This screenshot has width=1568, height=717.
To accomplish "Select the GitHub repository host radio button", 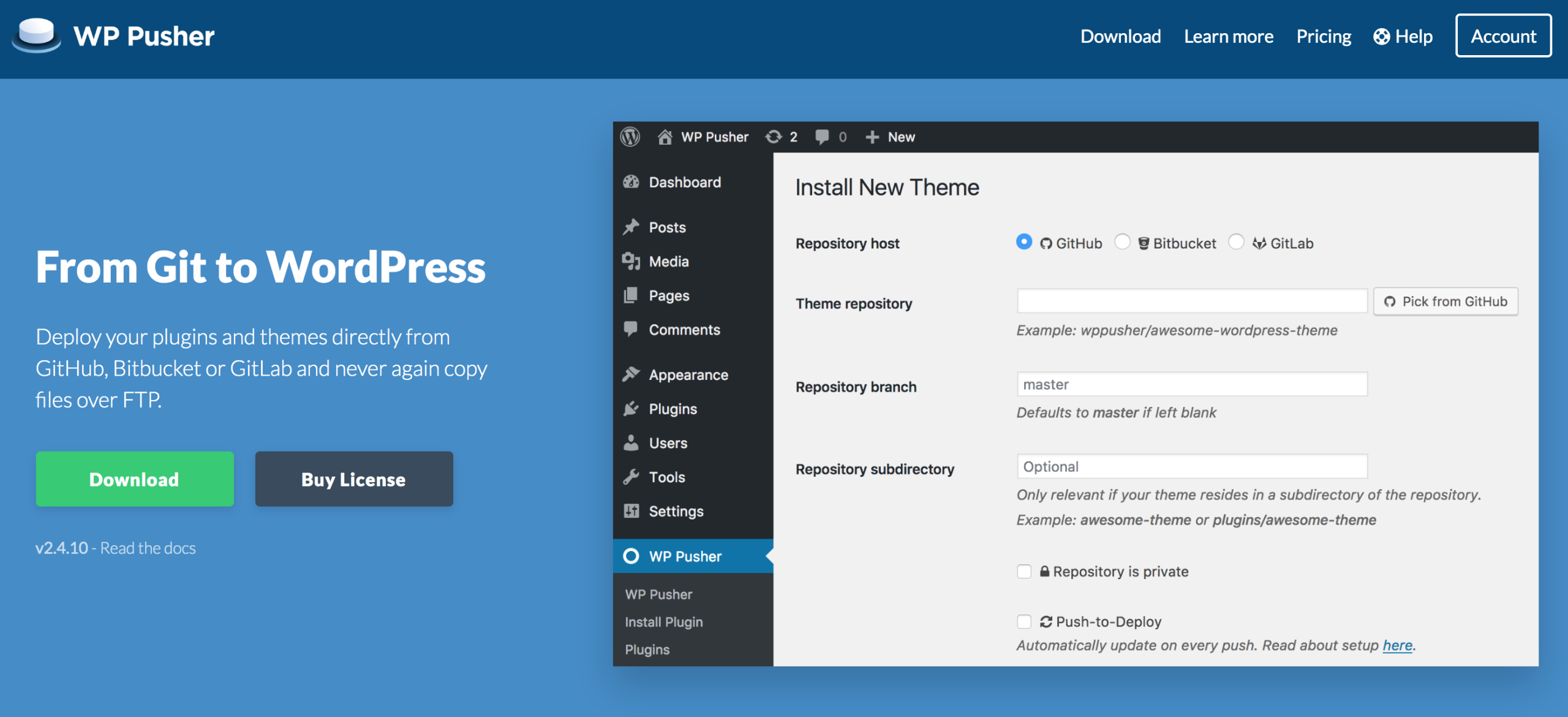I will click(1023, 242).
